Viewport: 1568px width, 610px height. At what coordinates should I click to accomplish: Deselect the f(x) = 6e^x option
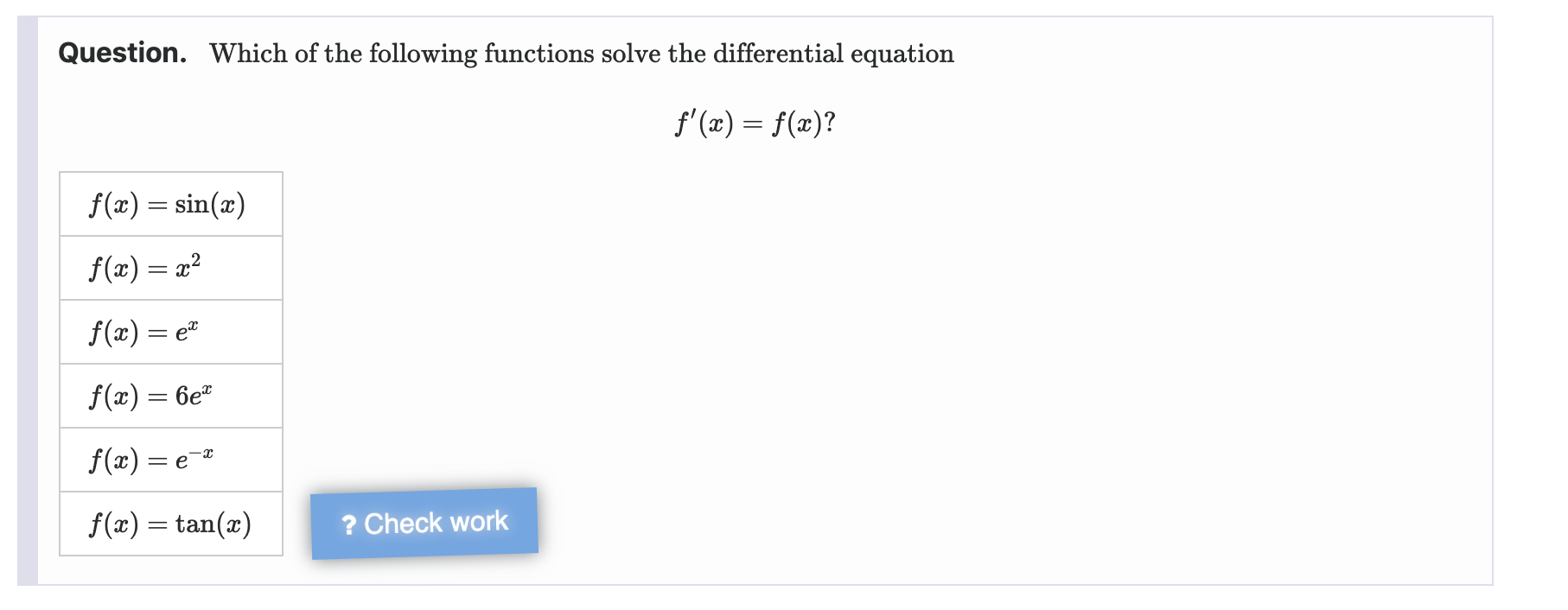pos(169,395)
